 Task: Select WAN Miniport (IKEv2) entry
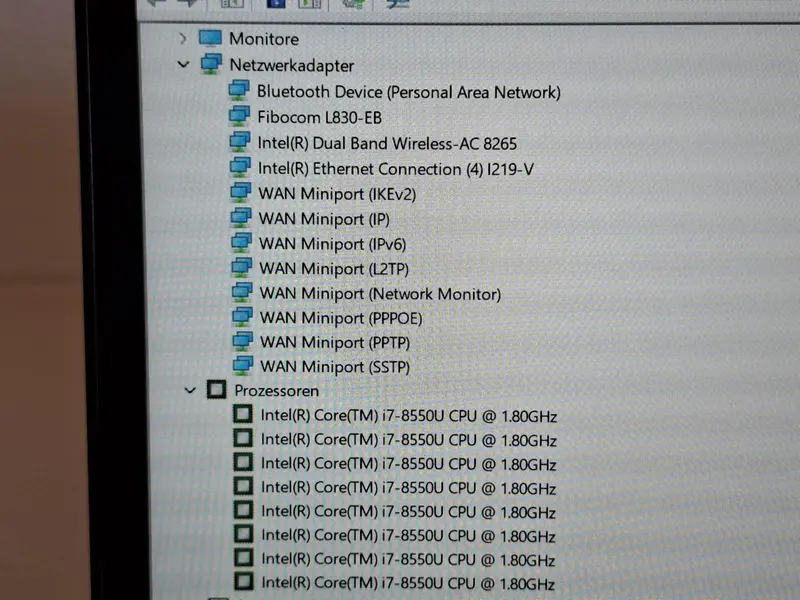tap(337, 194)
